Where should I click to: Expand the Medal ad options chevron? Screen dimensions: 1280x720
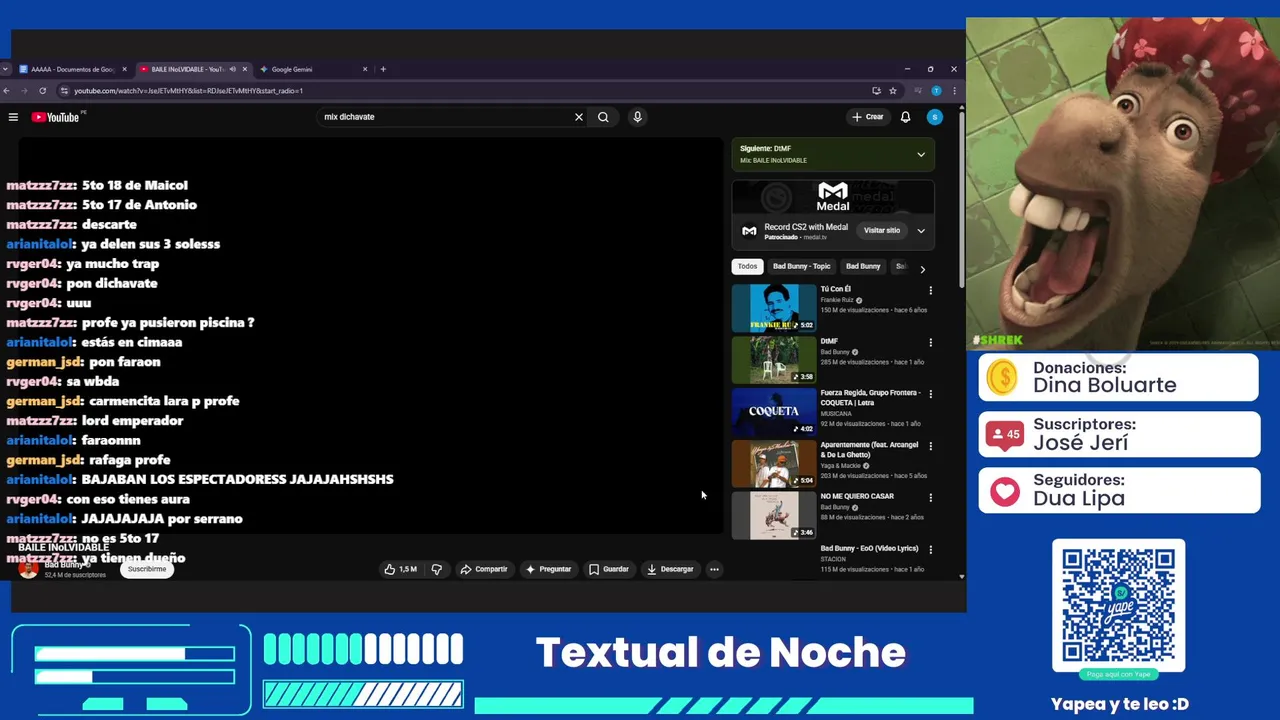pos(921,230)
